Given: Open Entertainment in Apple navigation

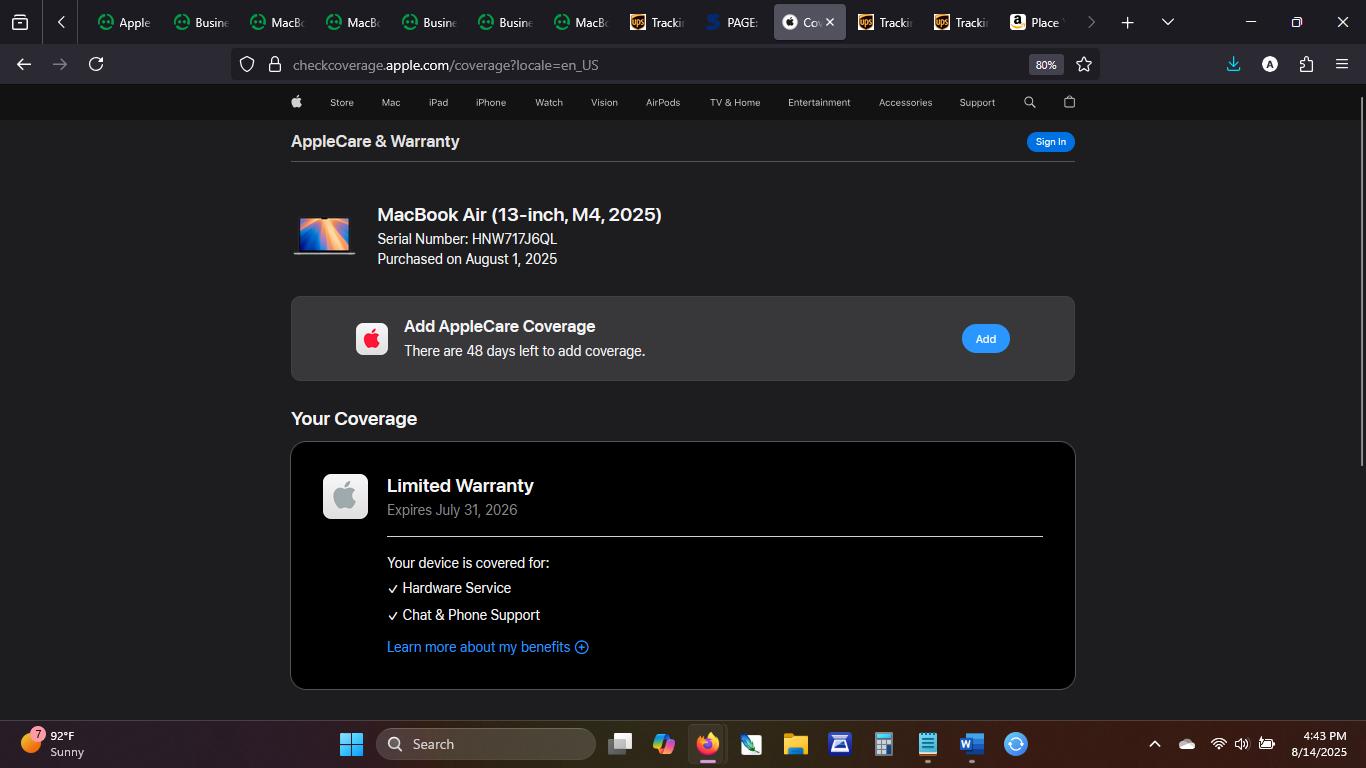Looking at the screenshot, I should [819, 102].
